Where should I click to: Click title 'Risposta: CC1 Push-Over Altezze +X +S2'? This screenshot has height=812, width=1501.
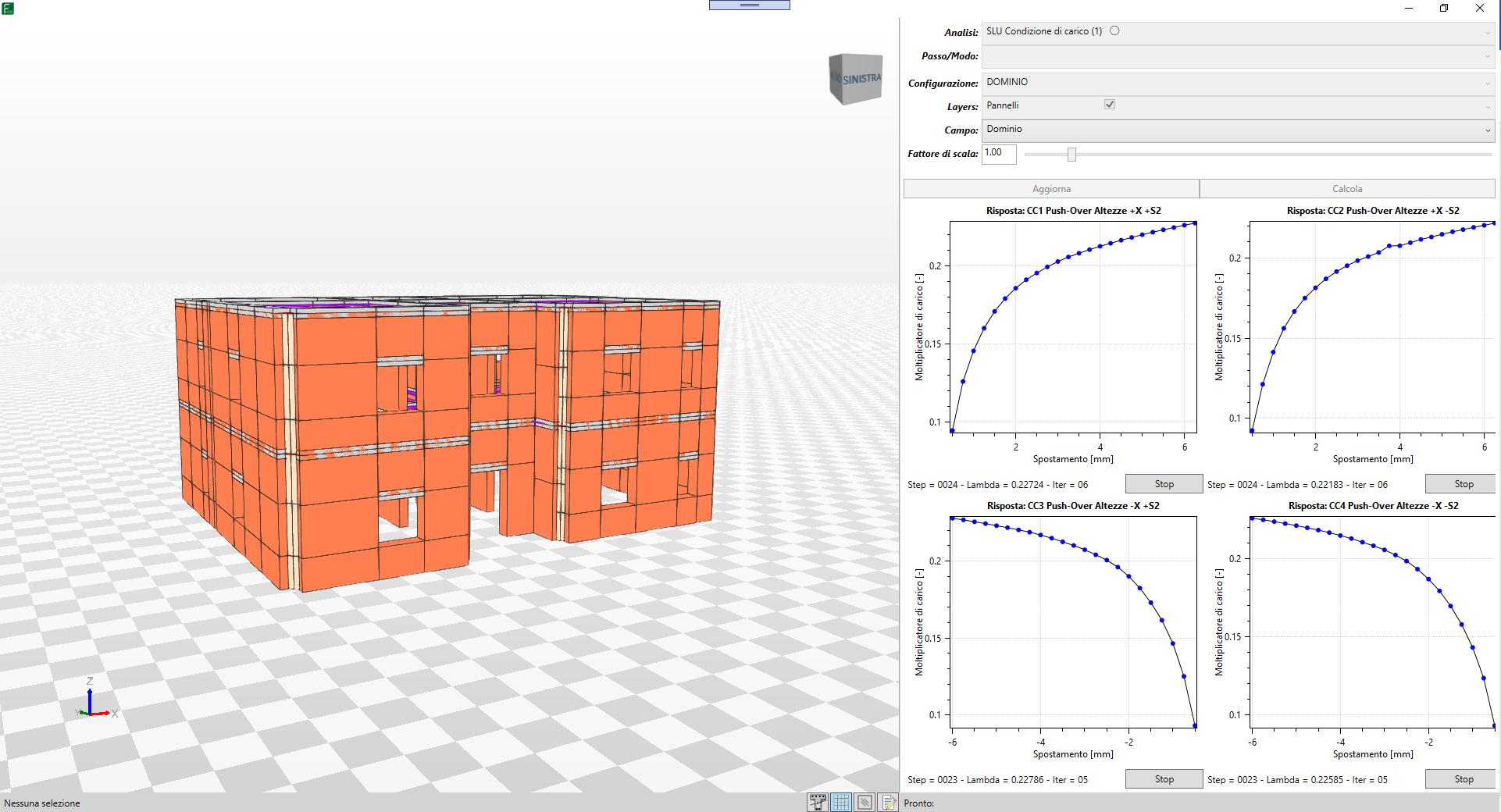click(x=1073, y=211)
